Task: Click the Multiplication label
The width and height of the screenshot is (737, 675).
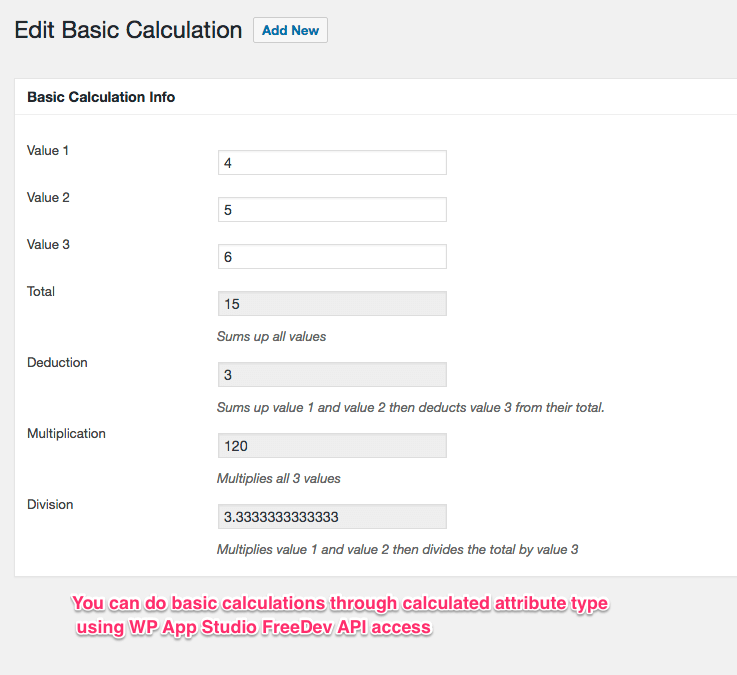Action: 66,433
